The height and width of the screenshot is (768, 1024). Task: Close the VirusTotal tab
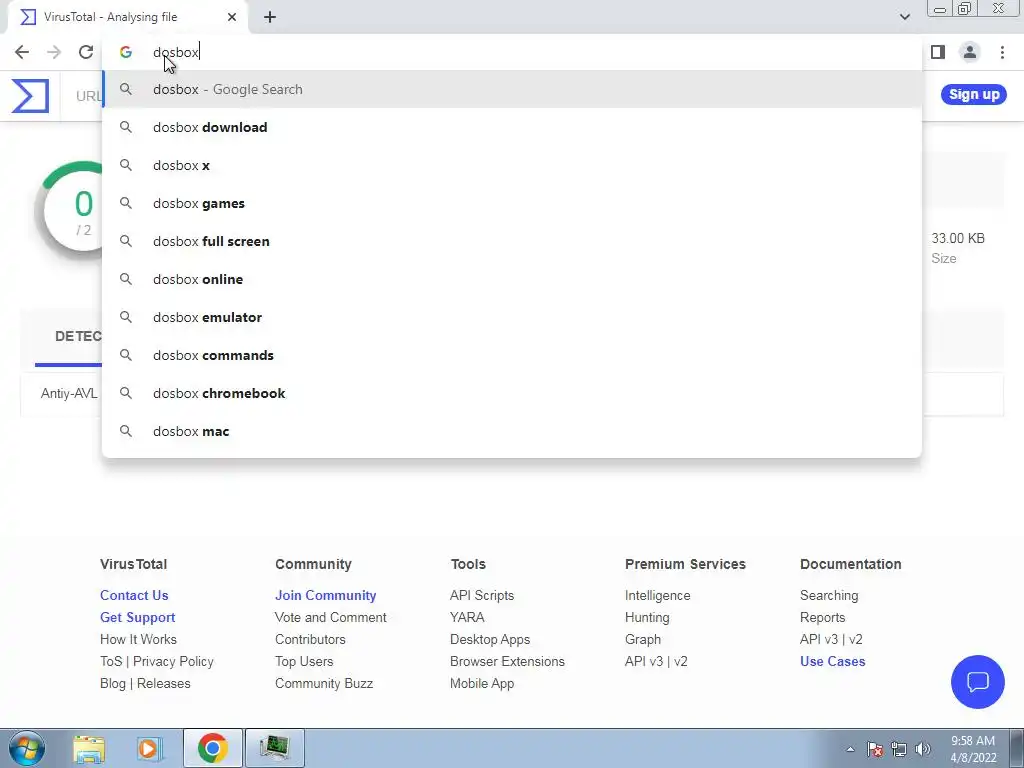click(x=232, y=17)
